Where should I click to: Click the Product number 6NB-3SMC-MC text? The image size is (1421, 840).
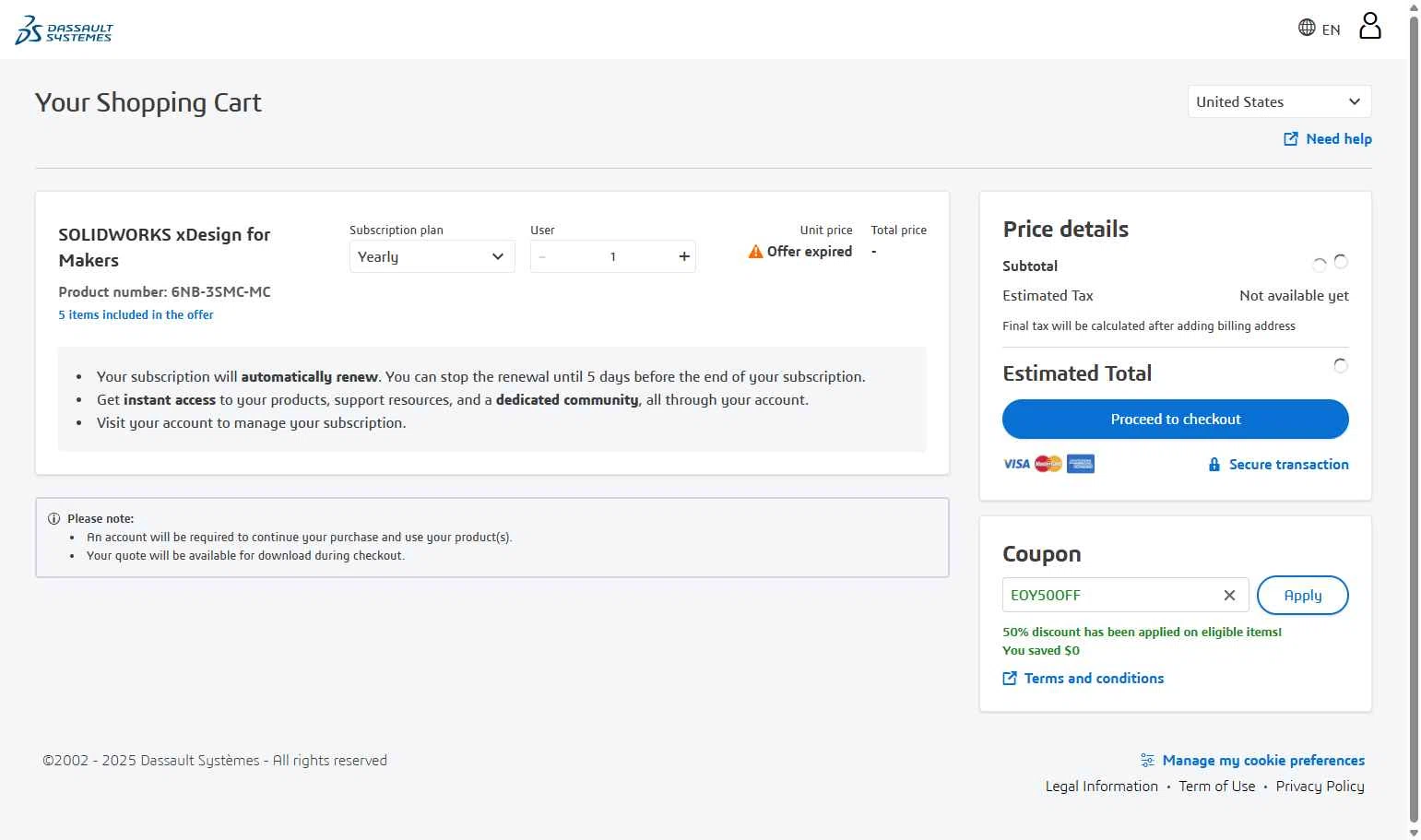pyautogui.click(x=164, y=292)
